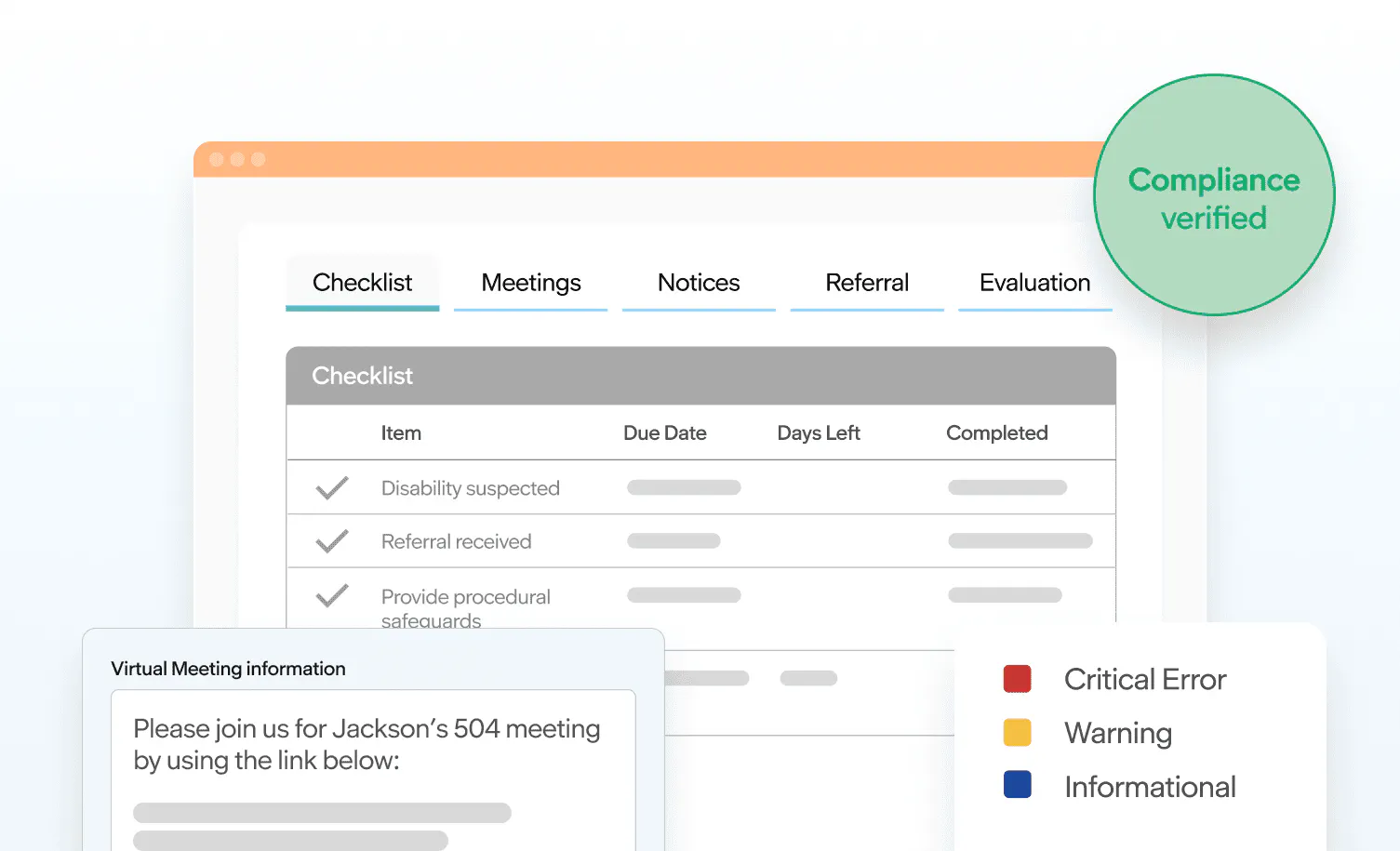Click the Disability suspected due date placeholder
Viewport: 1400px width, 851px height.
[684, 487]
